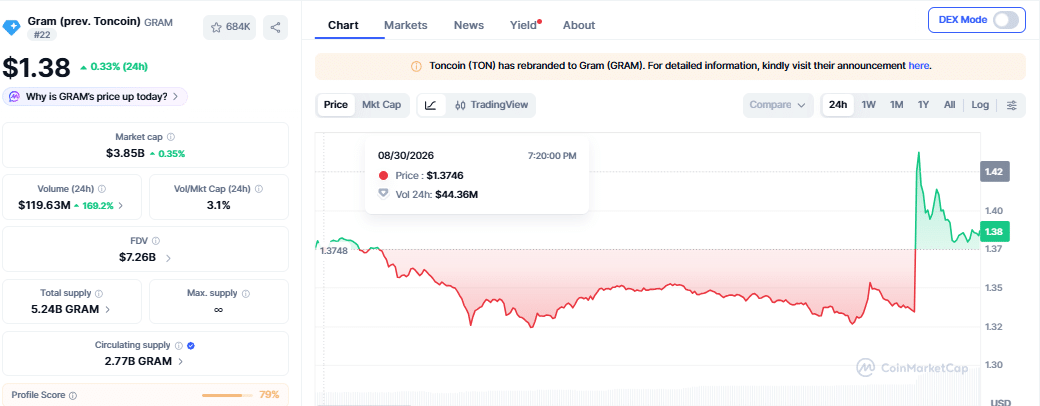1040x406 pixels.
Task: Open the Markets tab
Action: pos(406,25)
